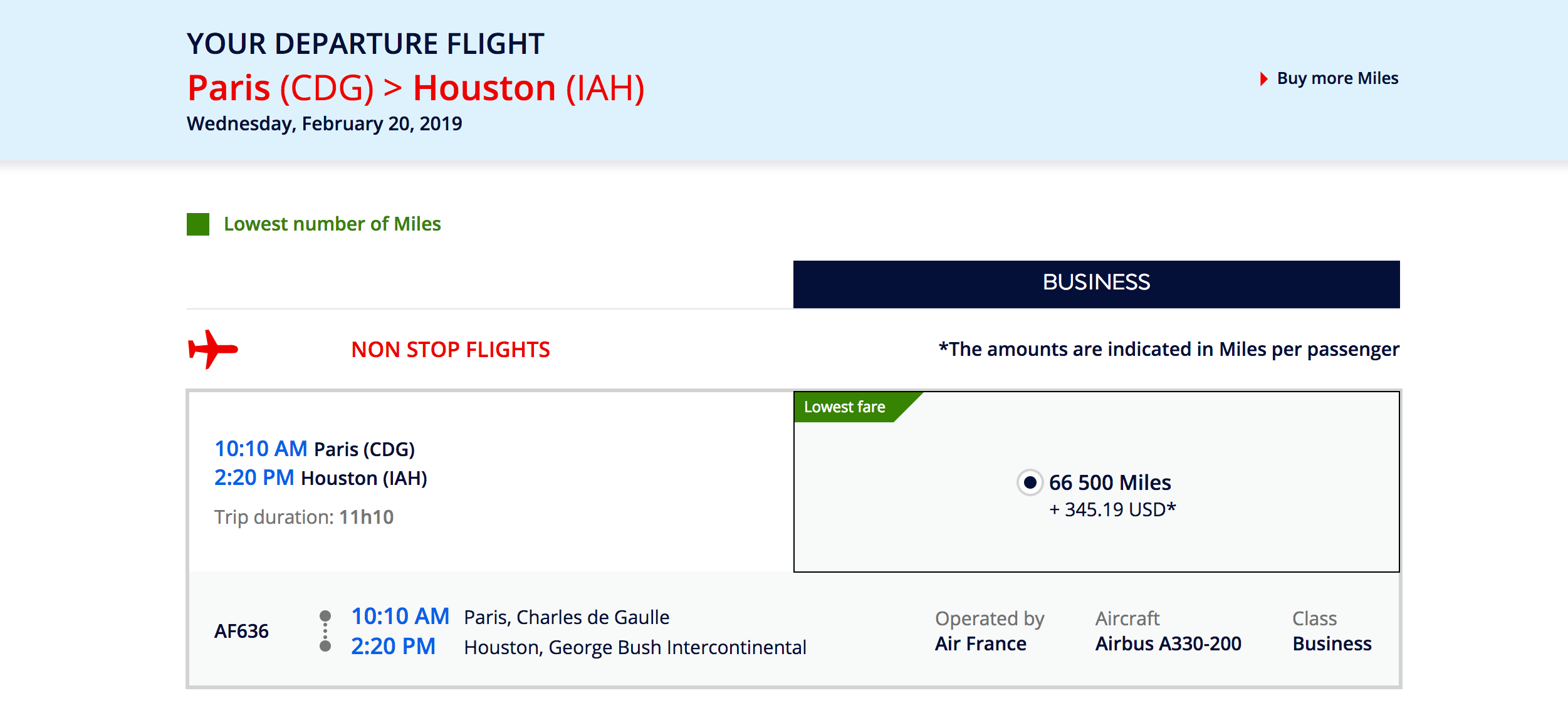Click the Trip duration 11h10 text
This screenshot has height=703, width=1568.
304,517
